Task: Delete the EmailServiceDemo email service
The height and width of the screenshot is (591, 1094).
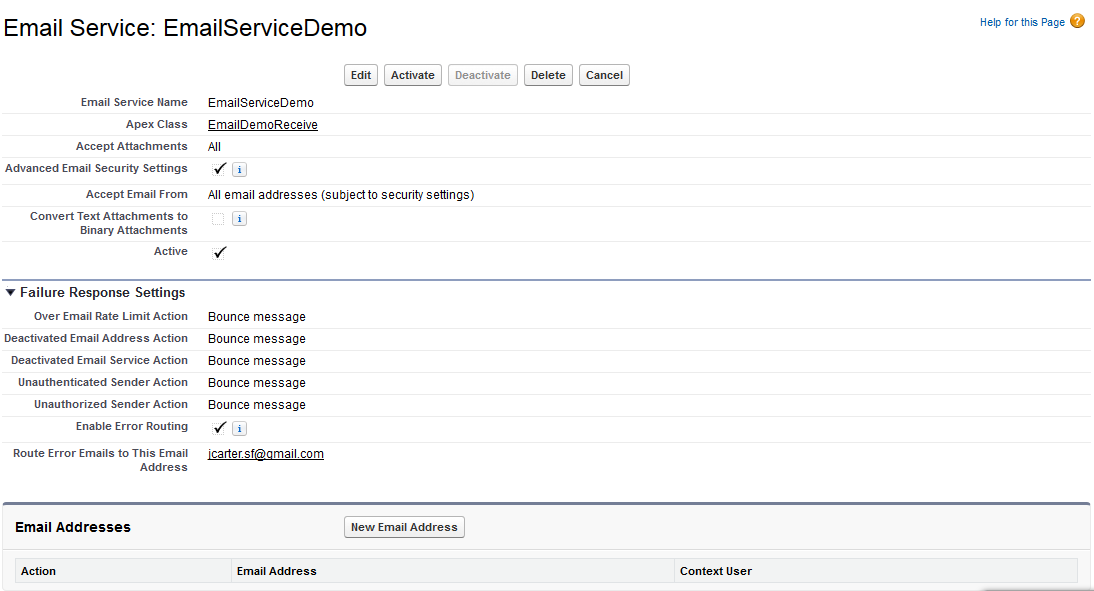Action: tap(548, 75)
